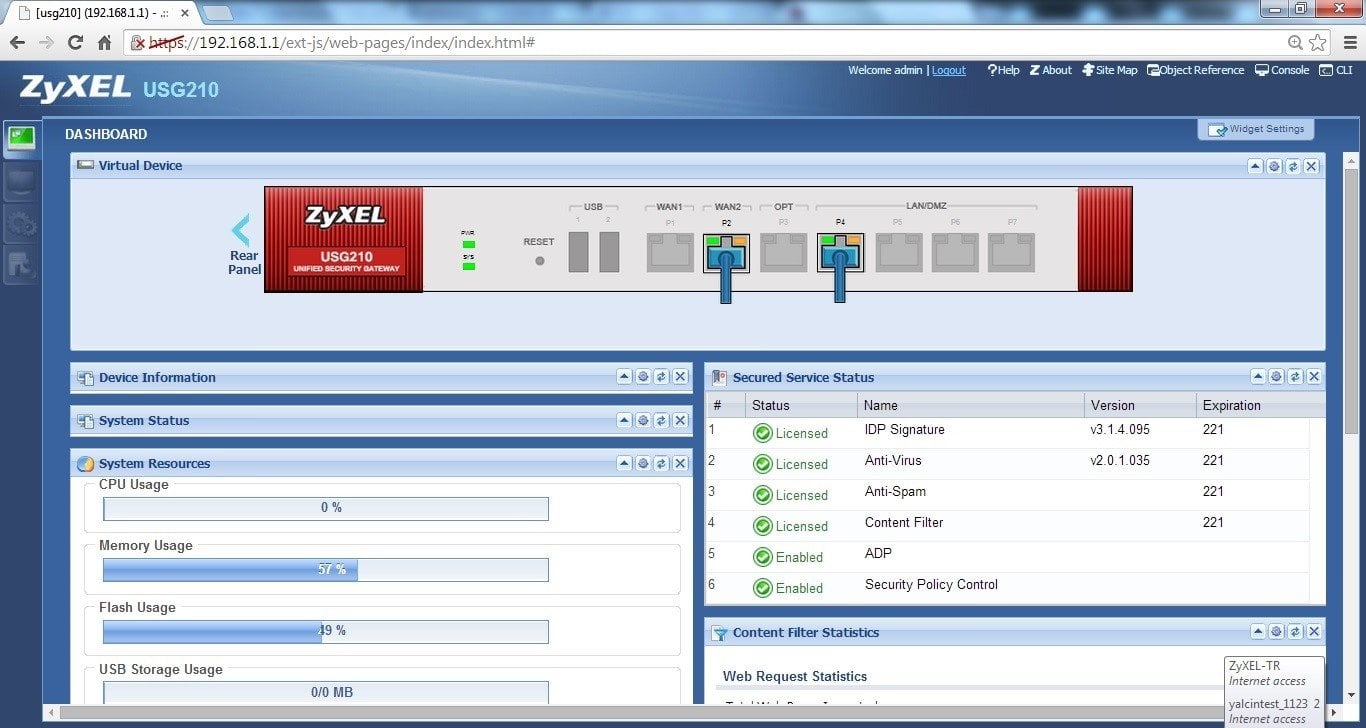Refresh the Secured Service Status widget
Image resolution: width=1366 pixels, height=728 pixels.
tap(1295, 377)
